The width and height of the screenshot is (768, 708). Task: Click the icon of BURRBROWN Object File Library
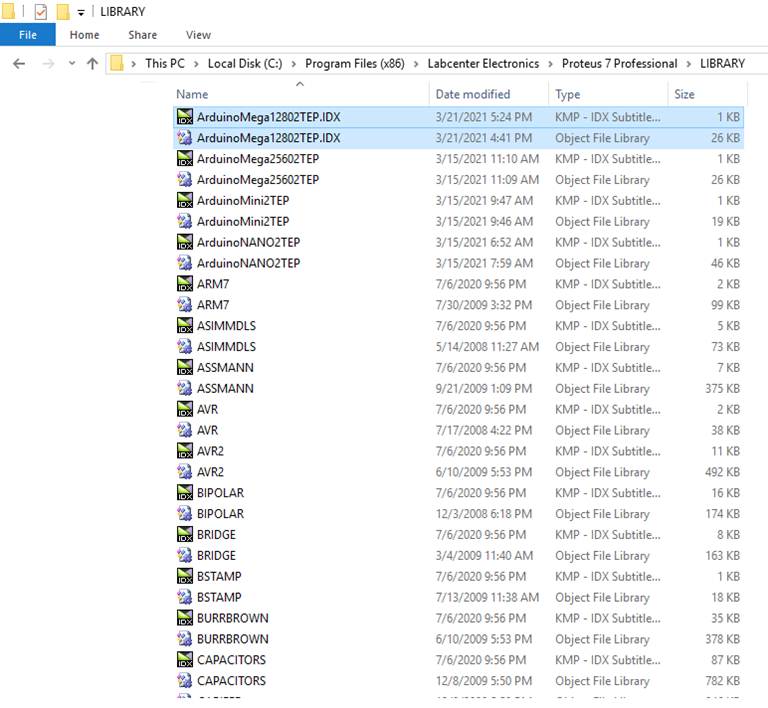click(184, 639)
